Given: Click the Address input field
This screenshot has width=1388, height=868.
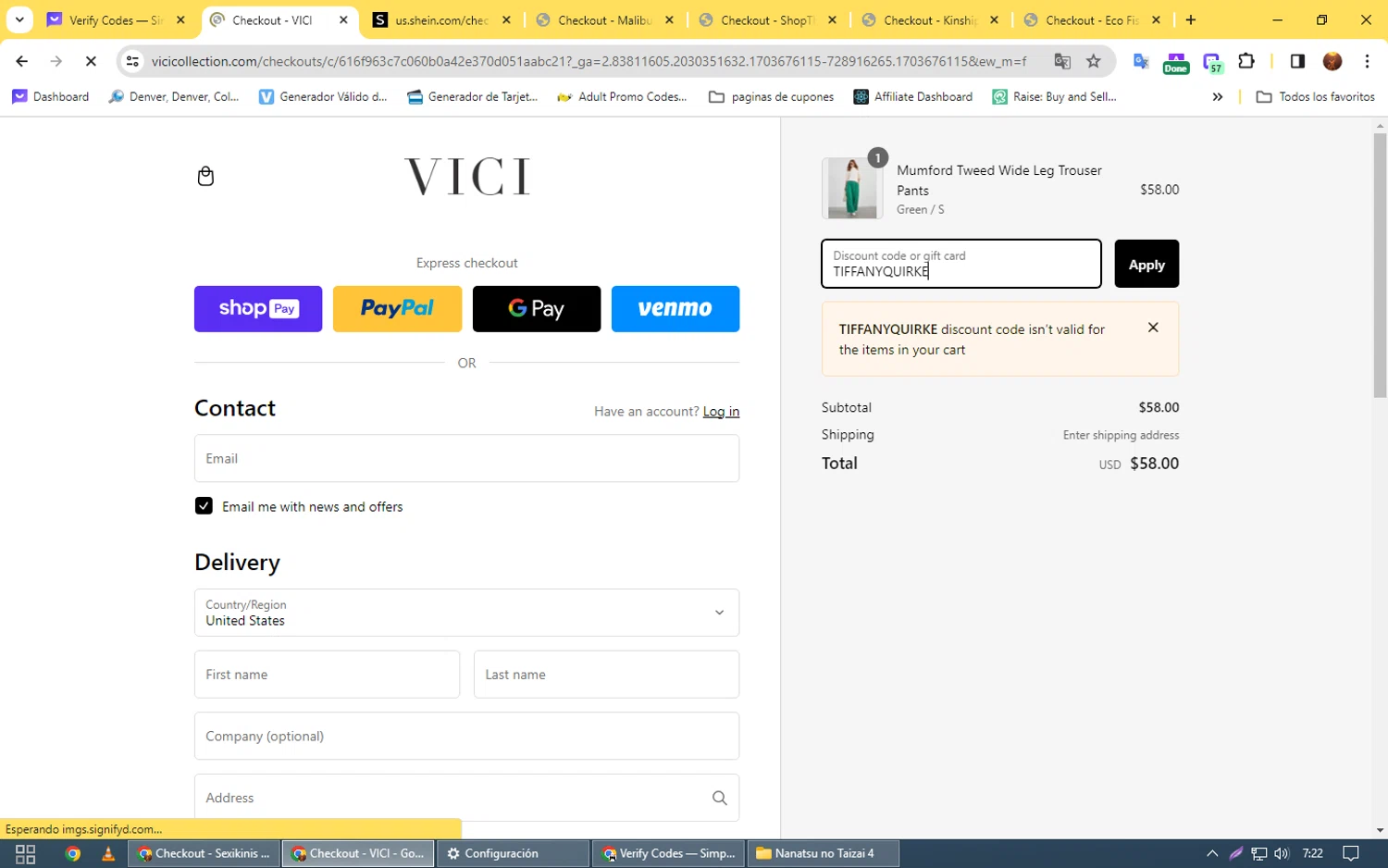Looking at the screenshot, I should click(466, 798).
